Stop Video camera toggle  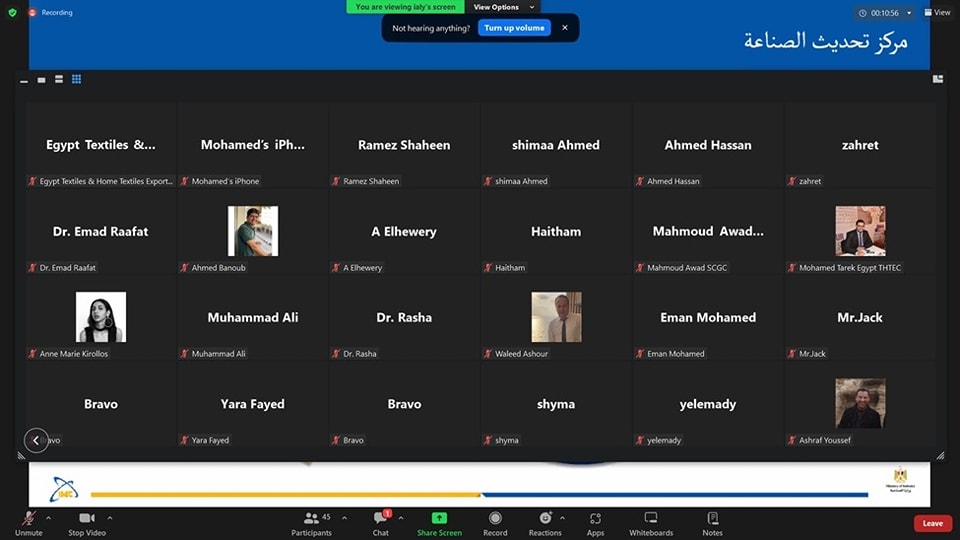coord(89,521)
